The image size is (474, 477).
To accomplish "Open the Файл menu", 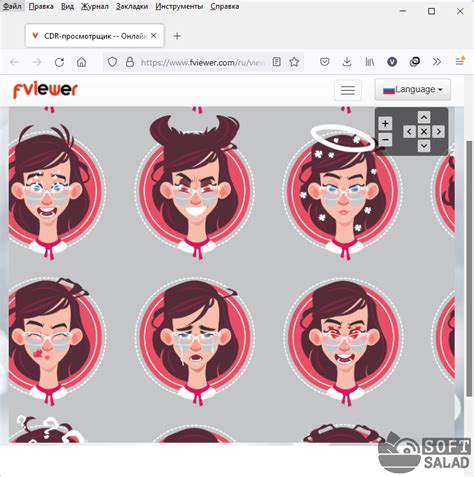I will 12,6.
